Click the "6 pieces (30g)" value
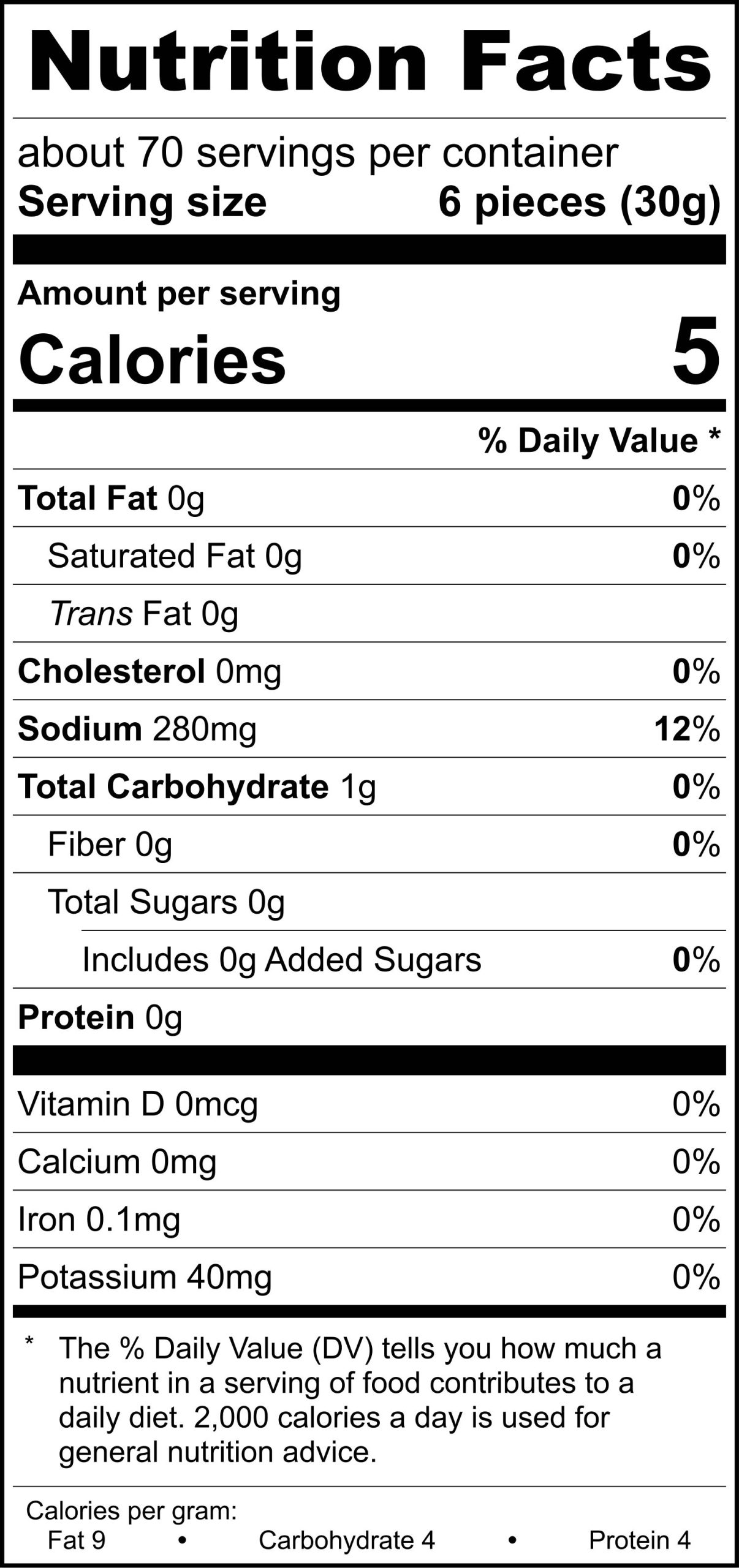 coord(579,202)
